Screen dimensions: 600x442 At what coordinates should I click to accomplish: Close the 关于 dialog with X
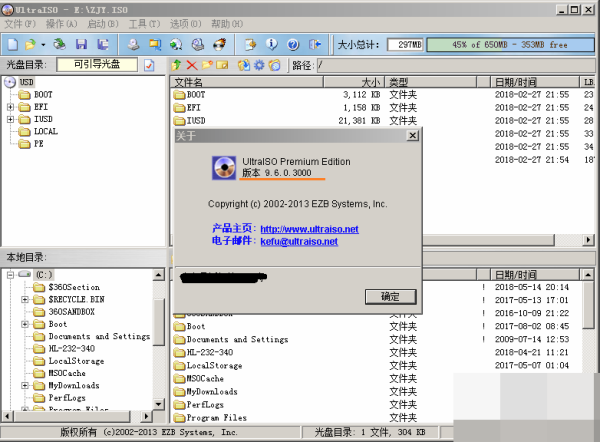(412, 135)
